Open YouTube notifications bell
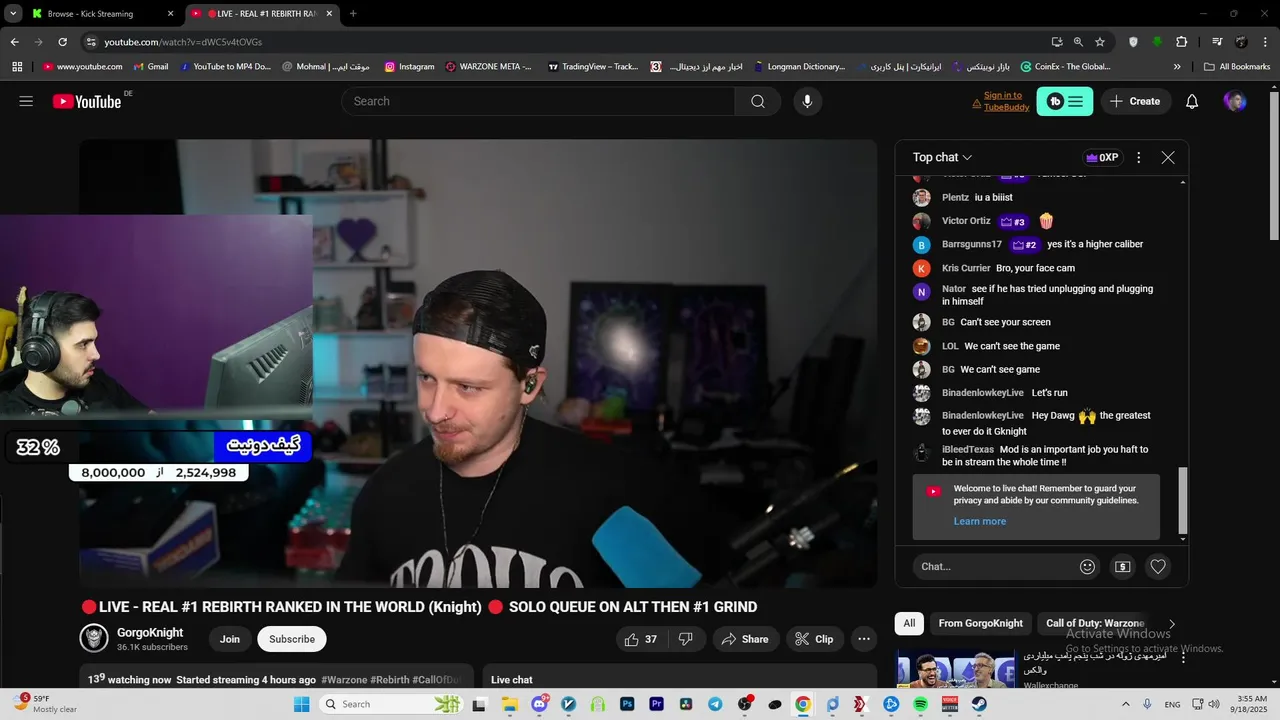This screenshot has height=720, width=1280. 1192,101
